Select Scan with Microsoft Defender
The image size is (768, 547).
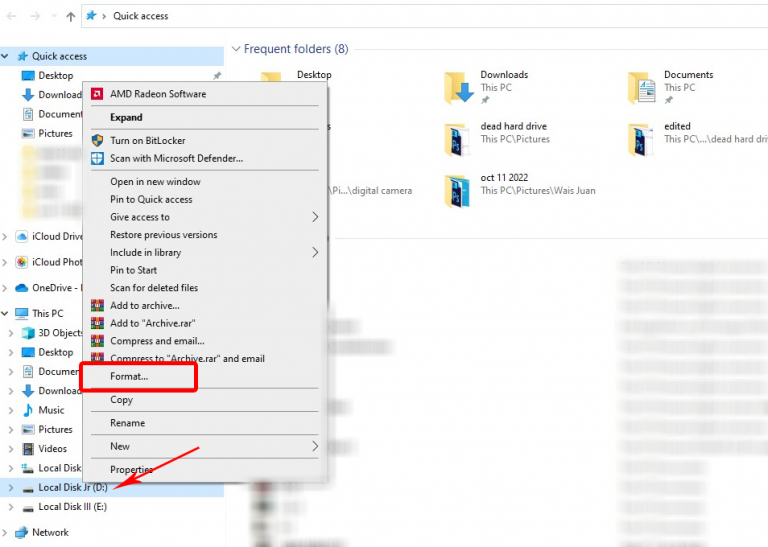click(x=205, y=158)
